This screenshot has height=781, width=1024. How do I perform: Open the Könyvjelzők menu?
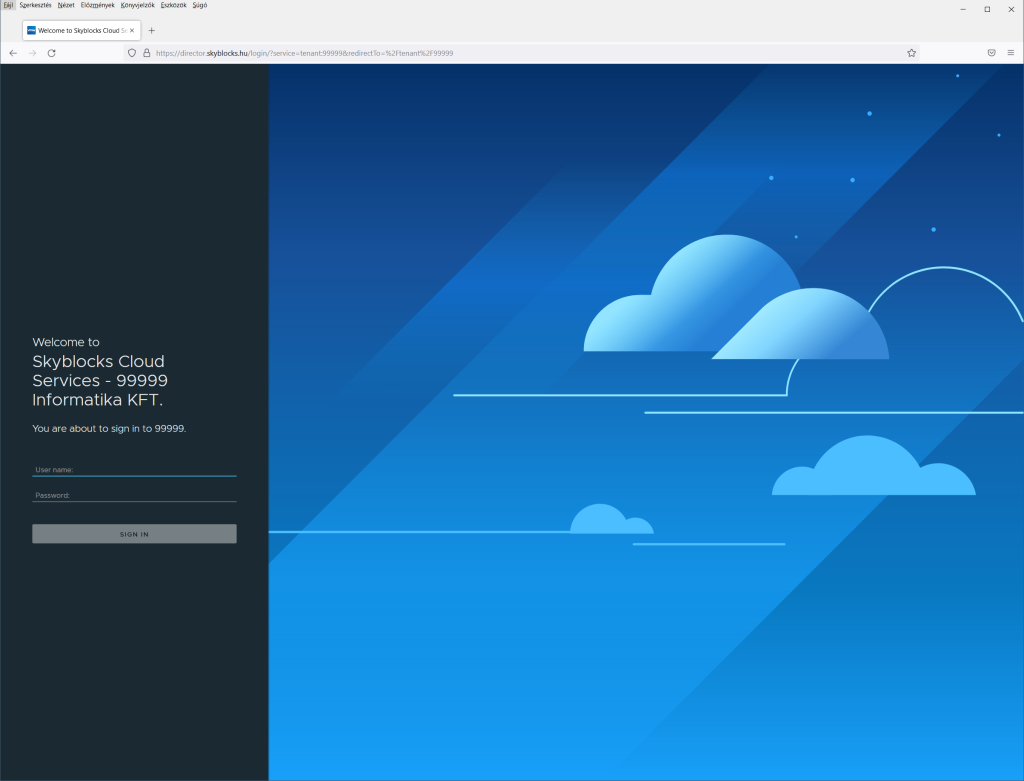[138, 5]
